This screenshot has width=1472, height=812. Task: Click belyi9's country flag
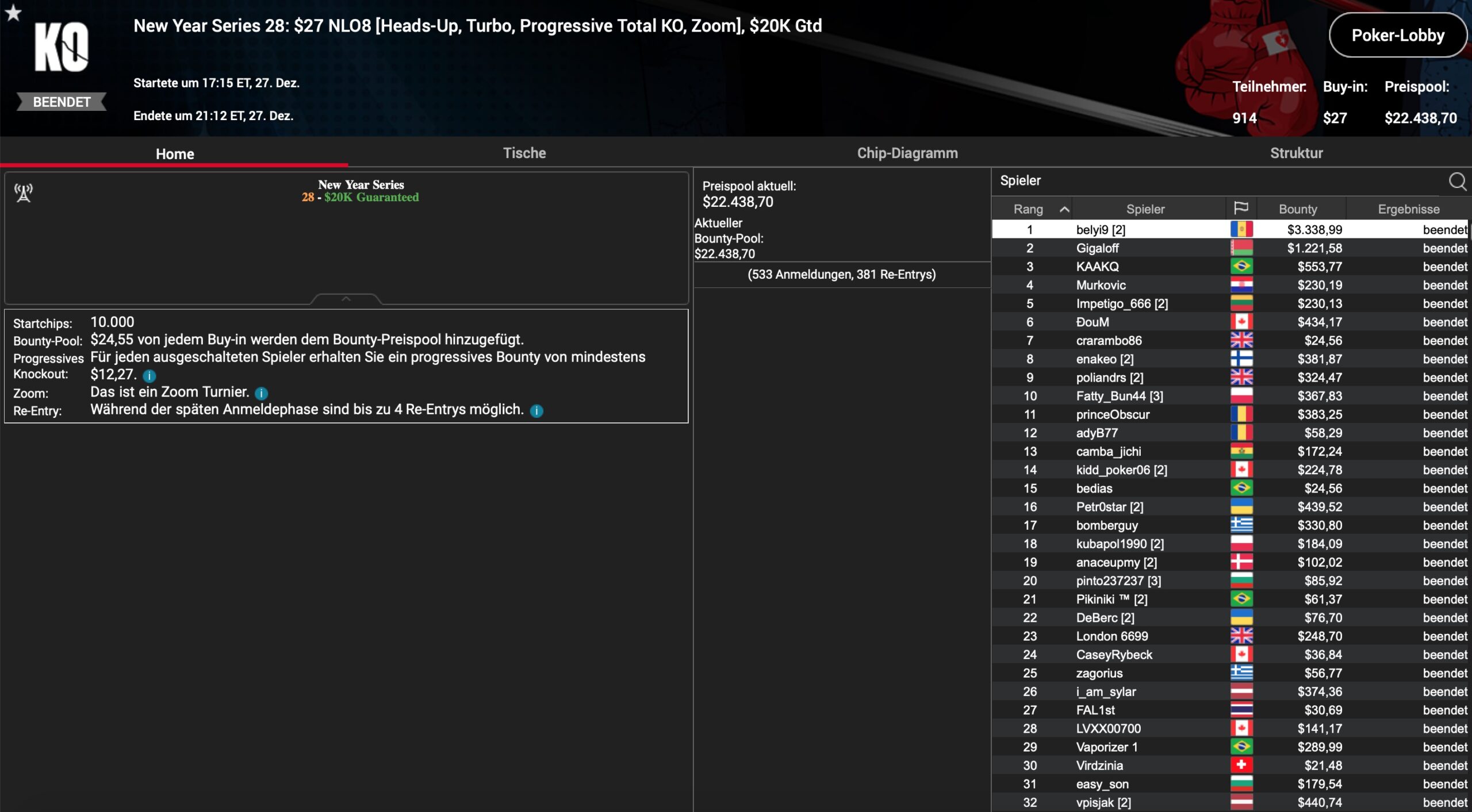pos(1241,229)
